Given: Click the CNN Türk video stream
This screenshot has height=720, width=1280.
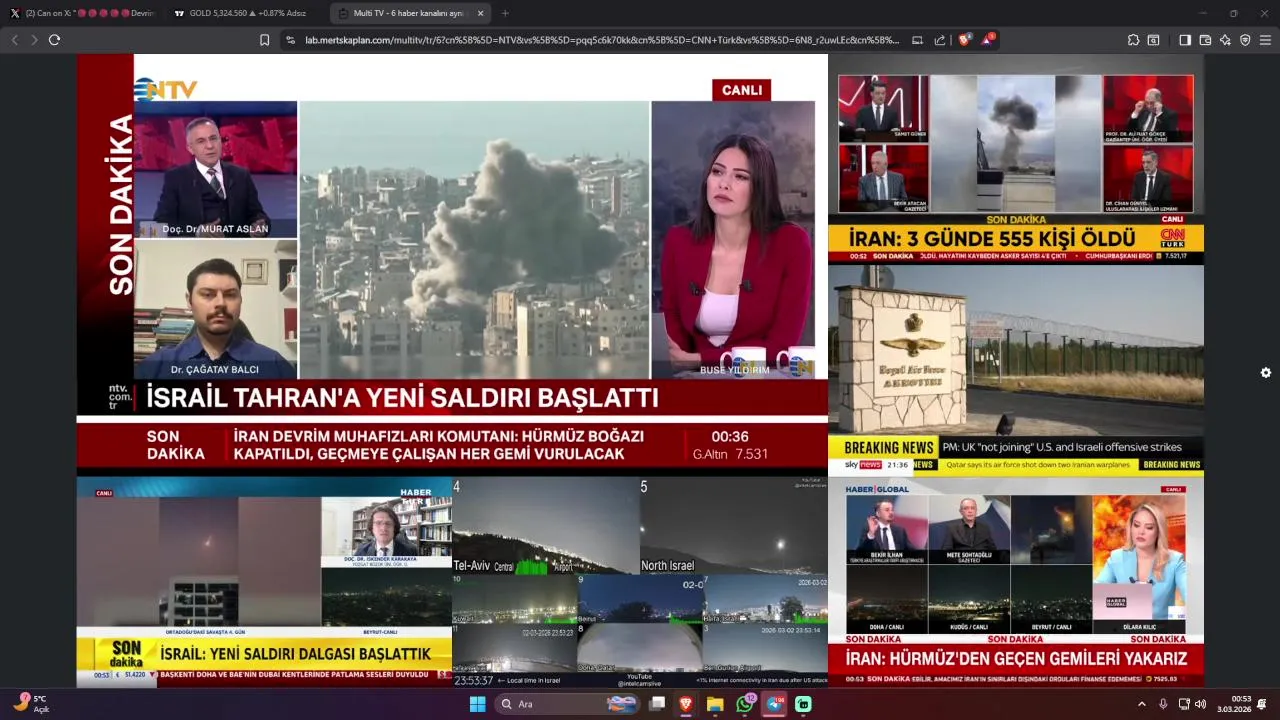Looking at the screenshot, I should coord(1016,159).
